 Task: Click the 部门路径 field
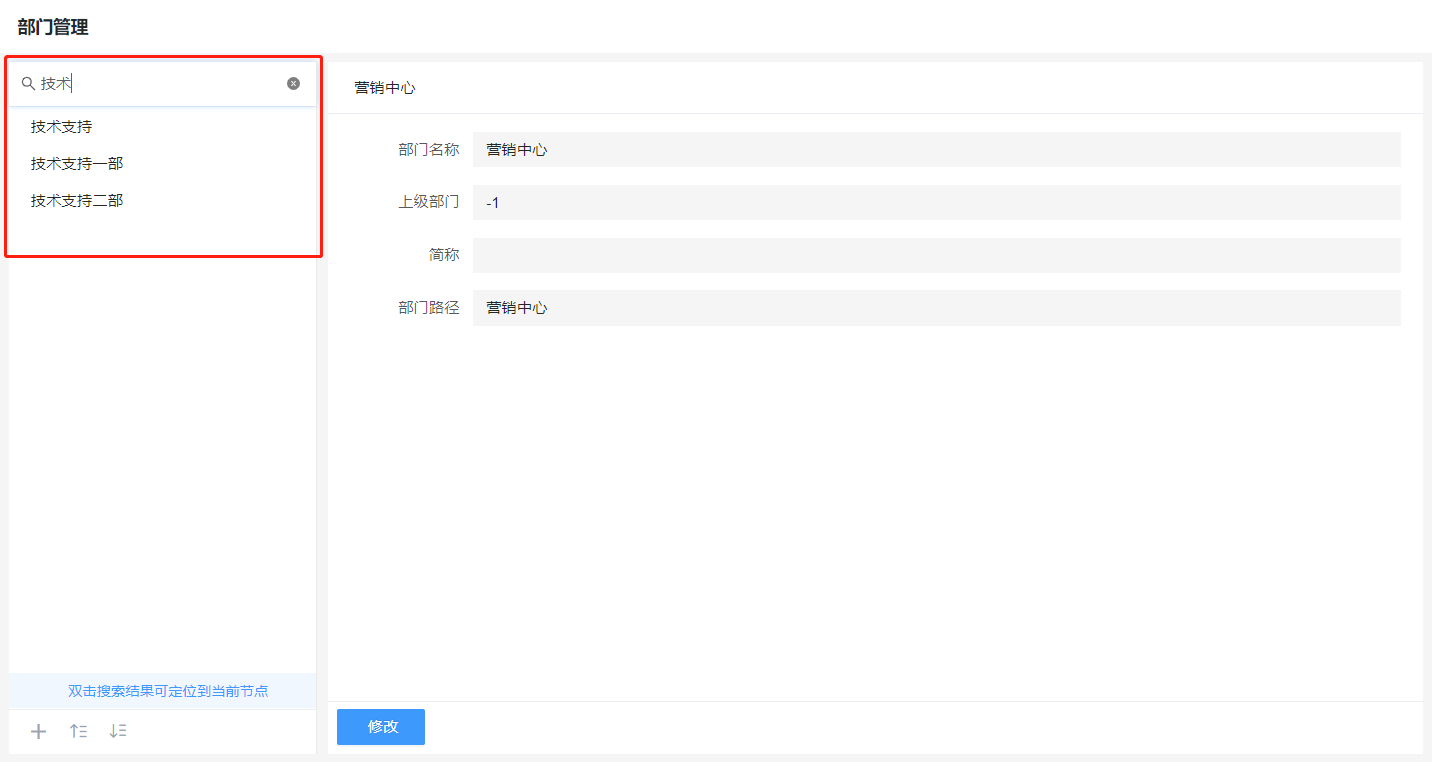point(936,308)
